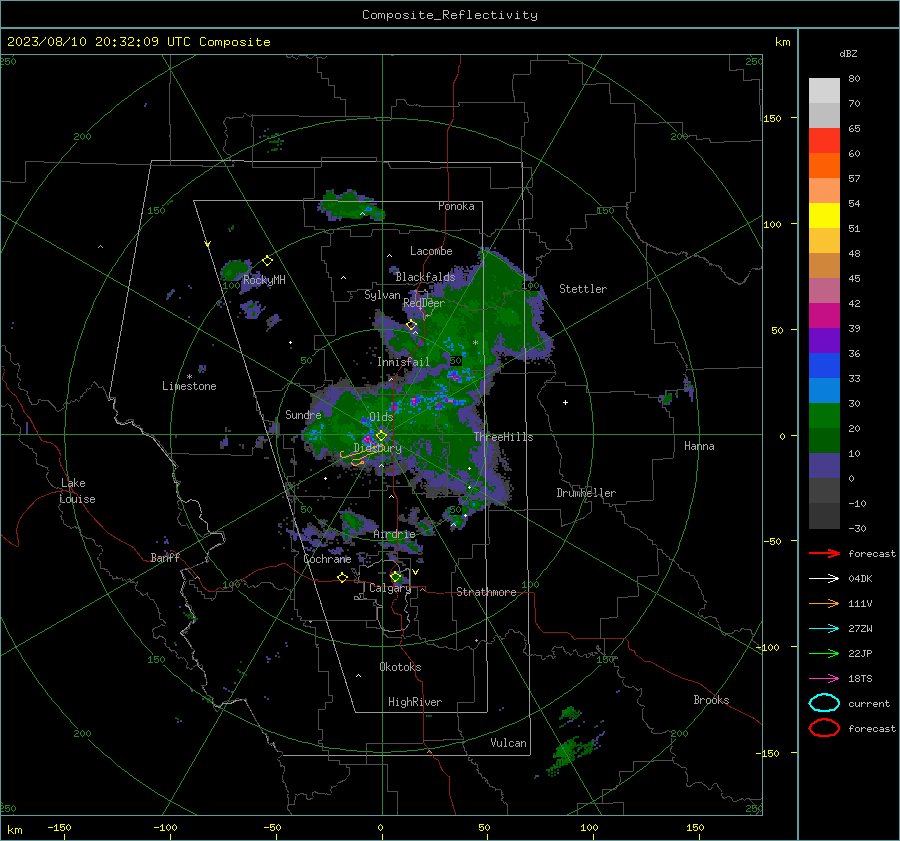Click the cyan 27ZW arrow icon

824,629
